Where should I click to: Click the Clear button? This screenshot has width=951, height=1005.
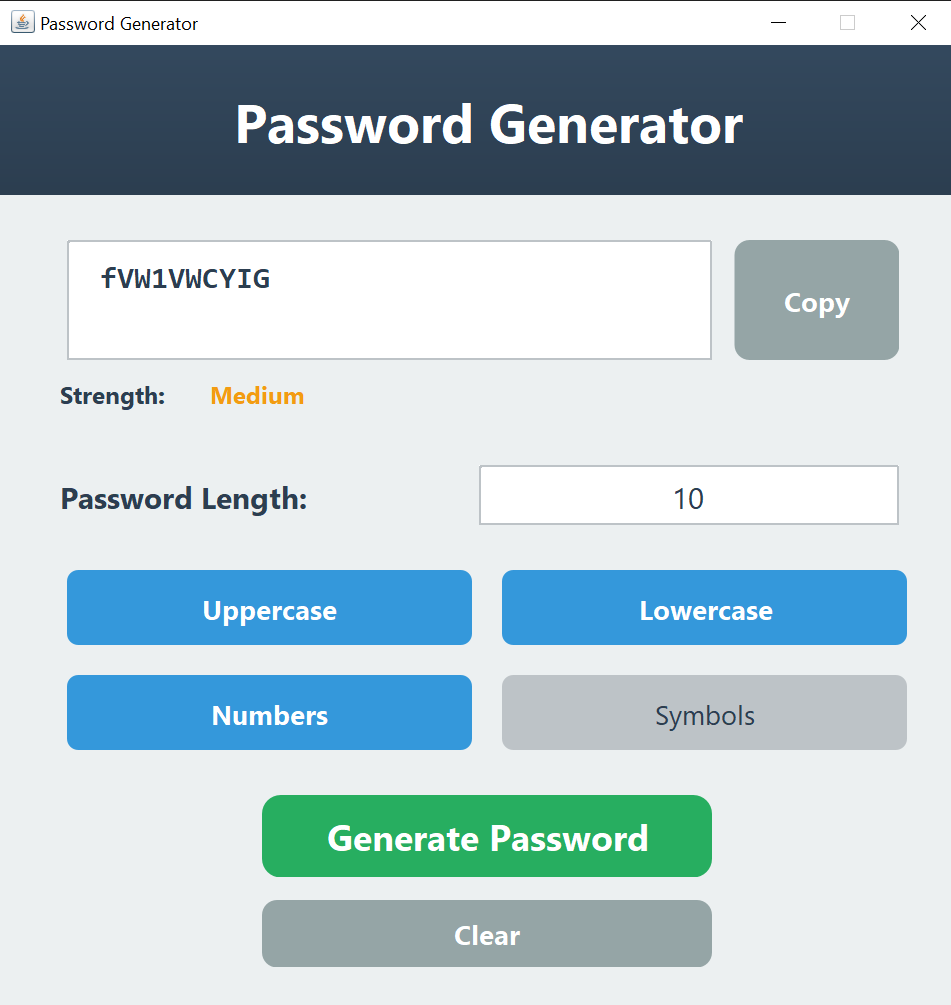(x=486, y=933)
